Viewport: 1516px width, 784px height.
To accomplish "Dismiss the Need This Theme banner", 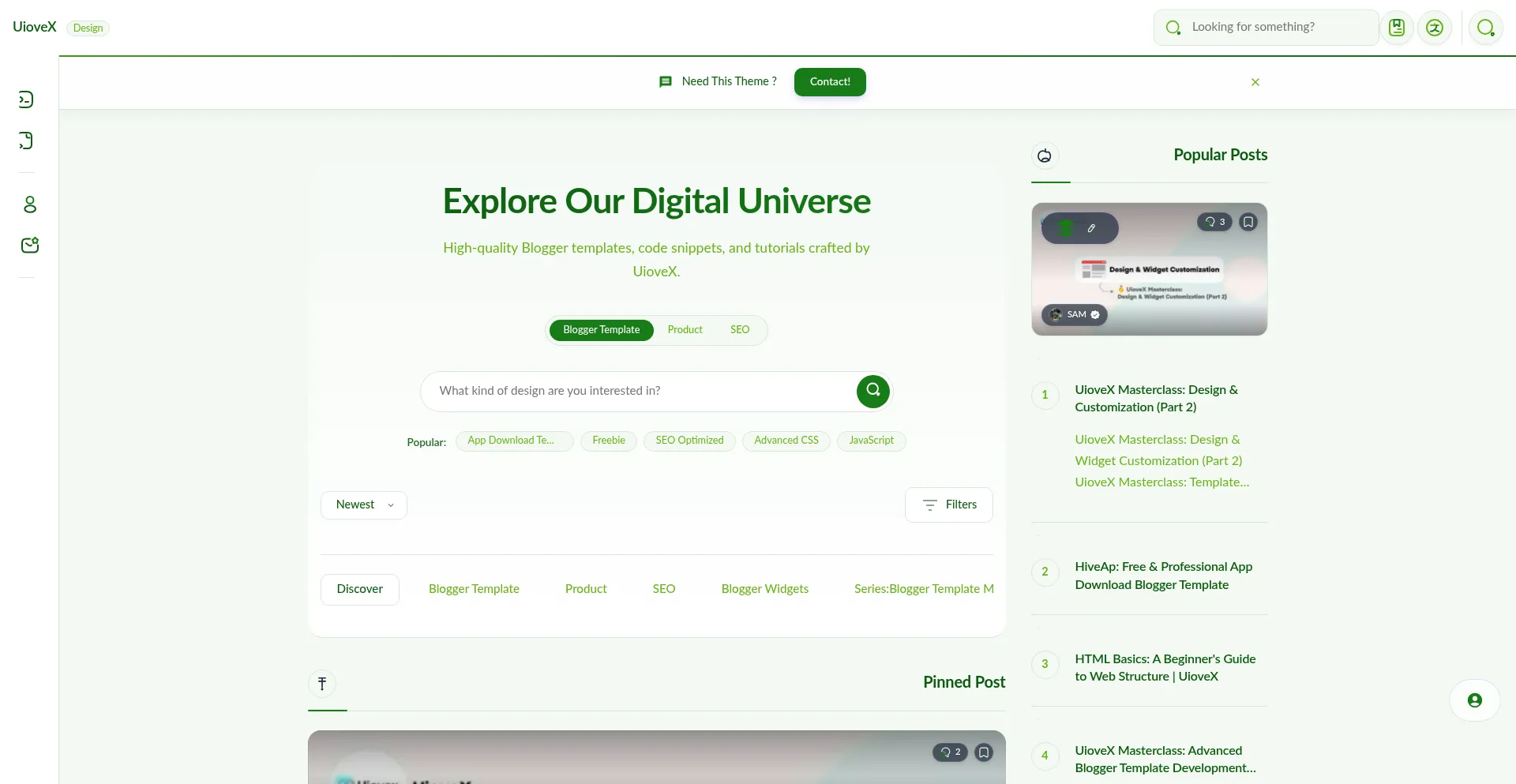I will point(1255,82).
